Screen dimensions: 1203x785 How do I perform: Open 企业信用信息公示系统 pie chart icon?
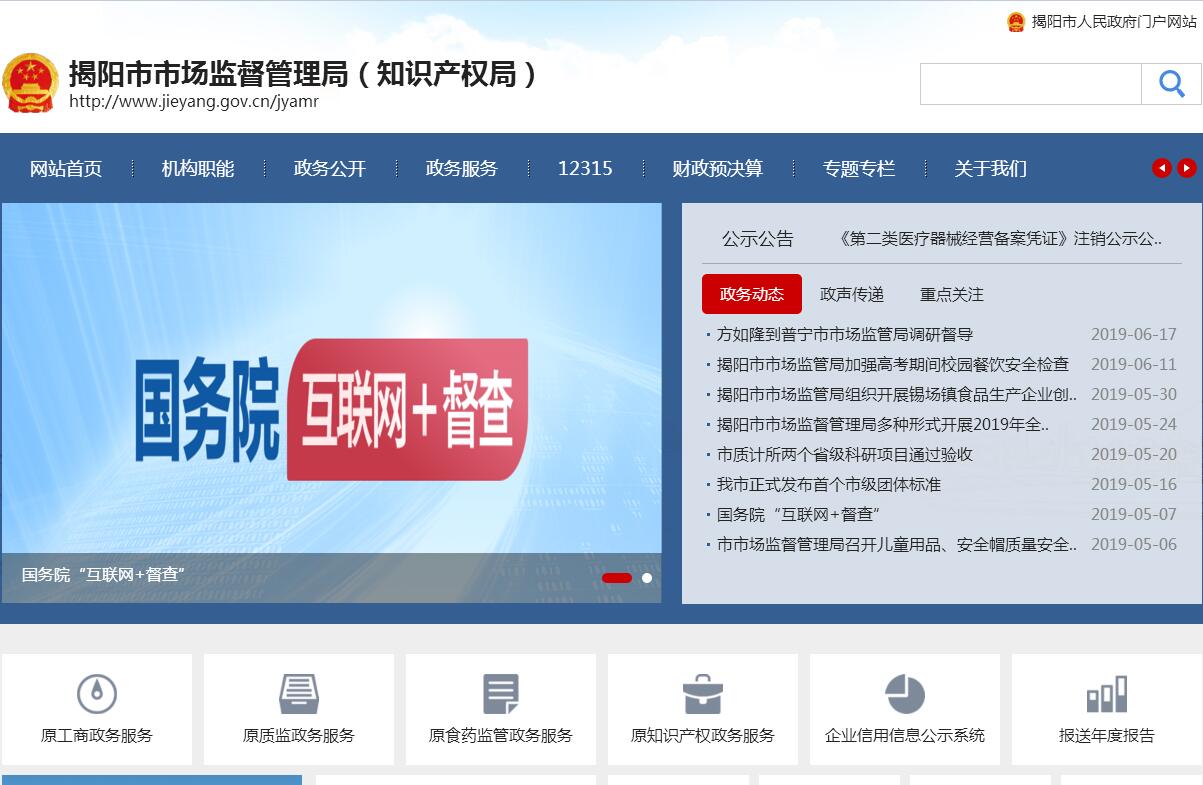tap(905, 694)
